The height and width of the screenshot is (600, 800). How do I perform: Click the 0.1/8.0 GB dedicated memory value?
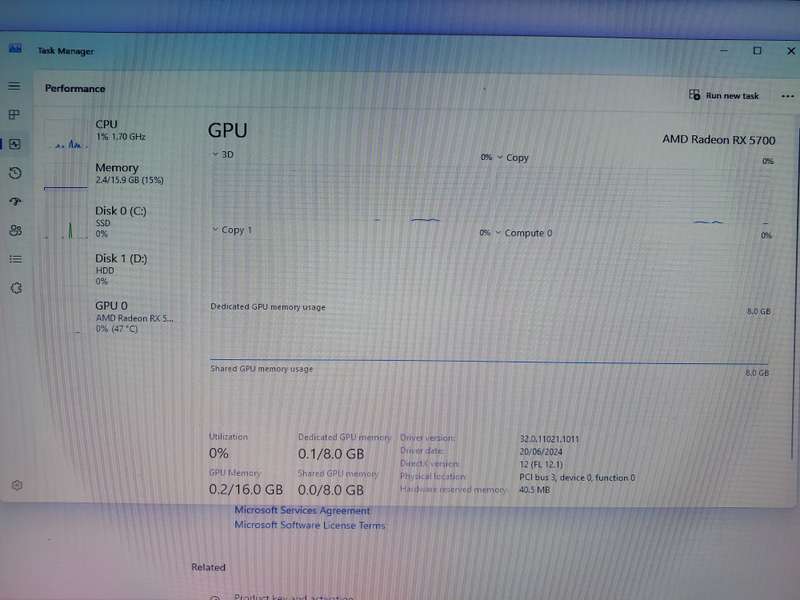coord(331,454)
